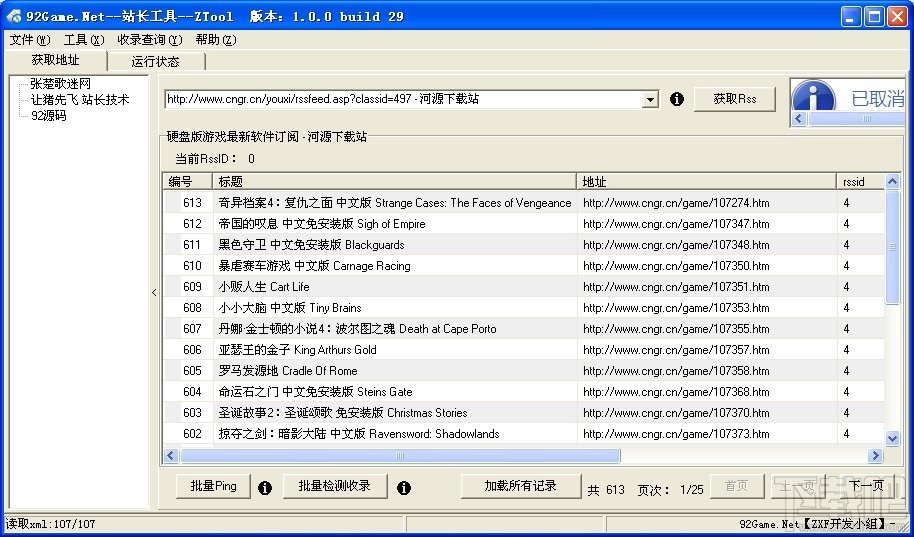Click the table's horizontal scrollbar left arrow
Image resolution: width=914 pixels, height=537 pixels.
click(171, 456)
